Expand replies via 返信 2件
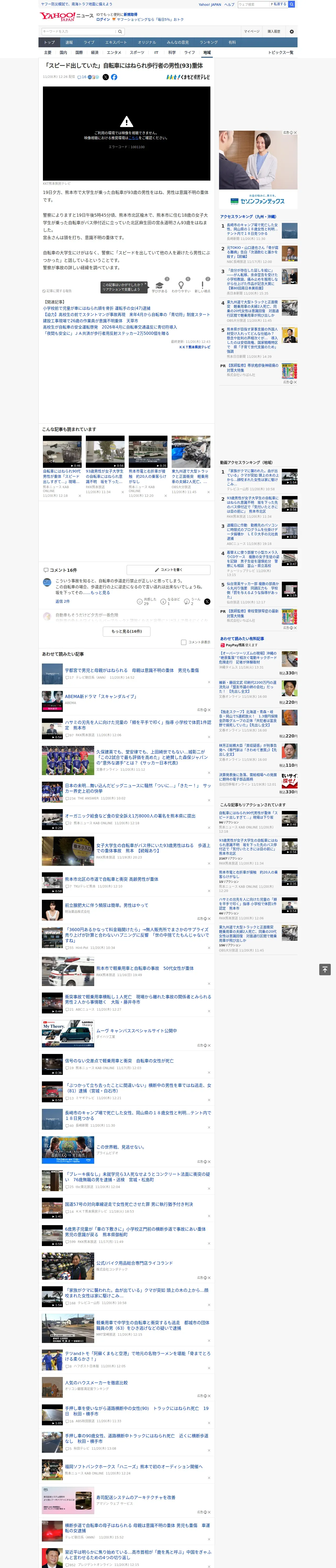Screen dimensions: 336x1568 pos(62,601)
